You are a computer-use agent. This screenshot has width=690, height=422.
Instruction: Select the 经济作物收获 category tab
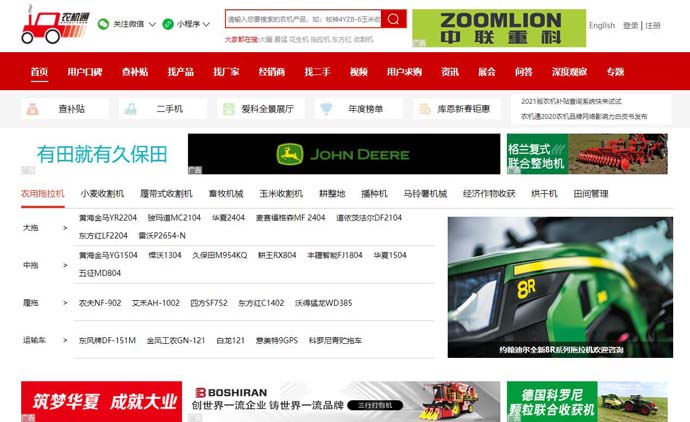489,194
